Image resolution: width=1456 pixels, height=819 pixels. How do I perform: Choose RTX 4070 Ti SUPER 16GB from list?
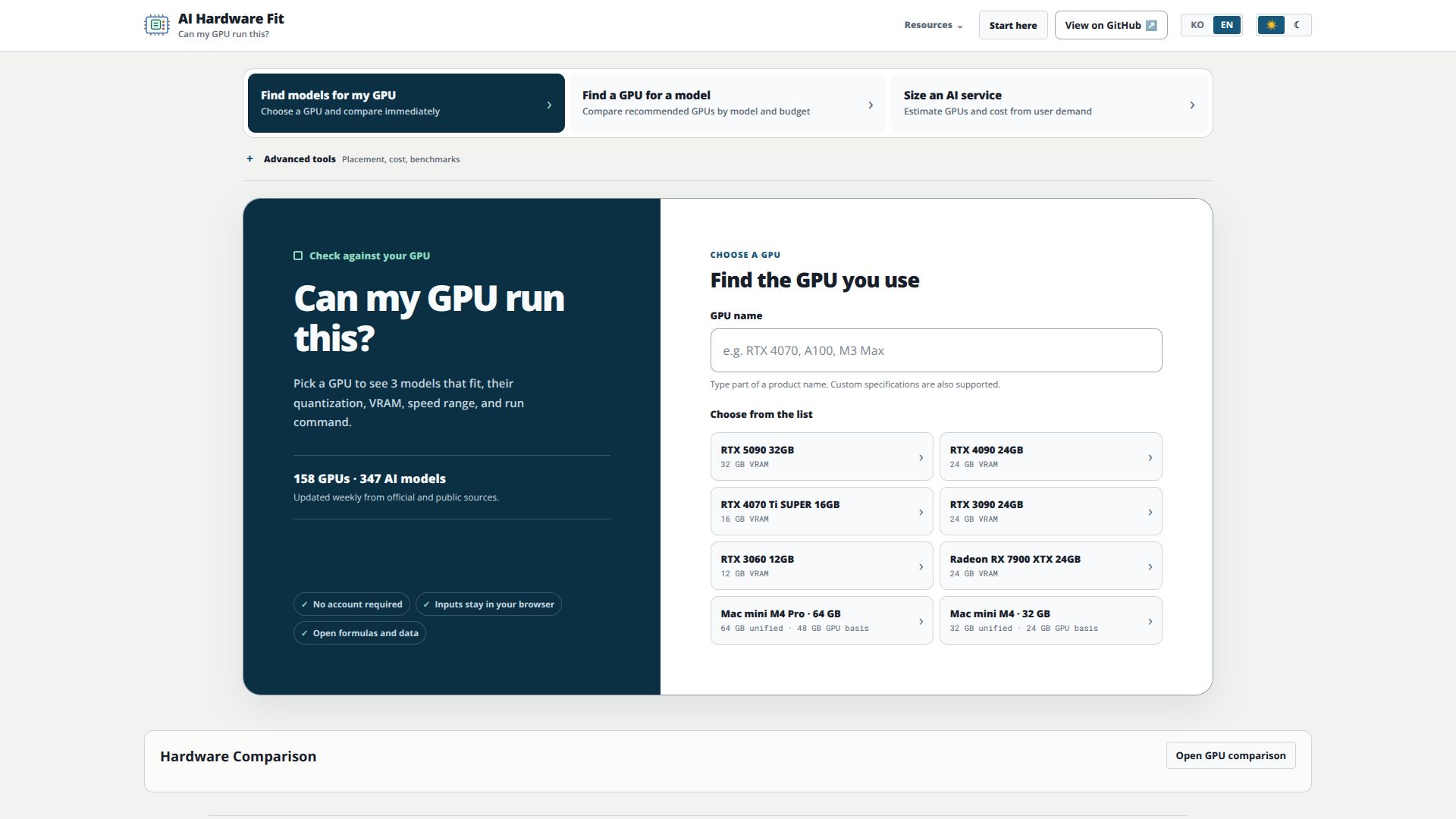[x=821, y=511]
